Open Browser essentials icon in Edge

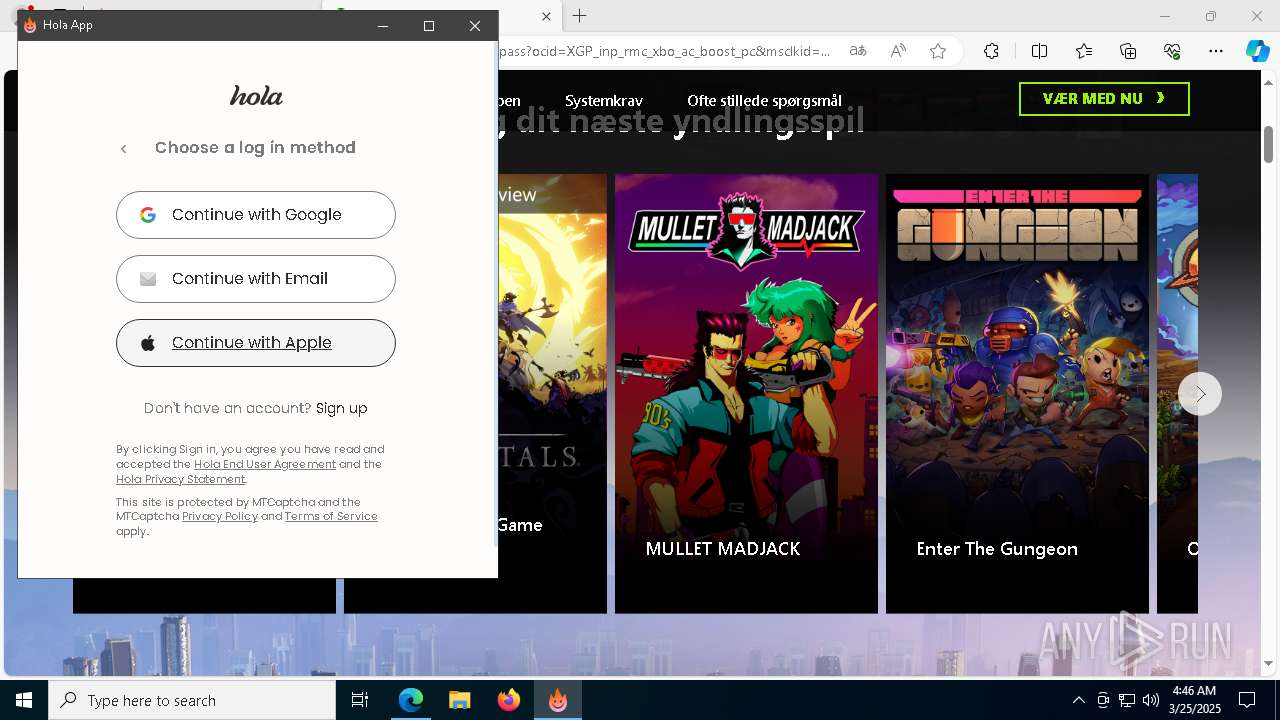click(1172, 51)
